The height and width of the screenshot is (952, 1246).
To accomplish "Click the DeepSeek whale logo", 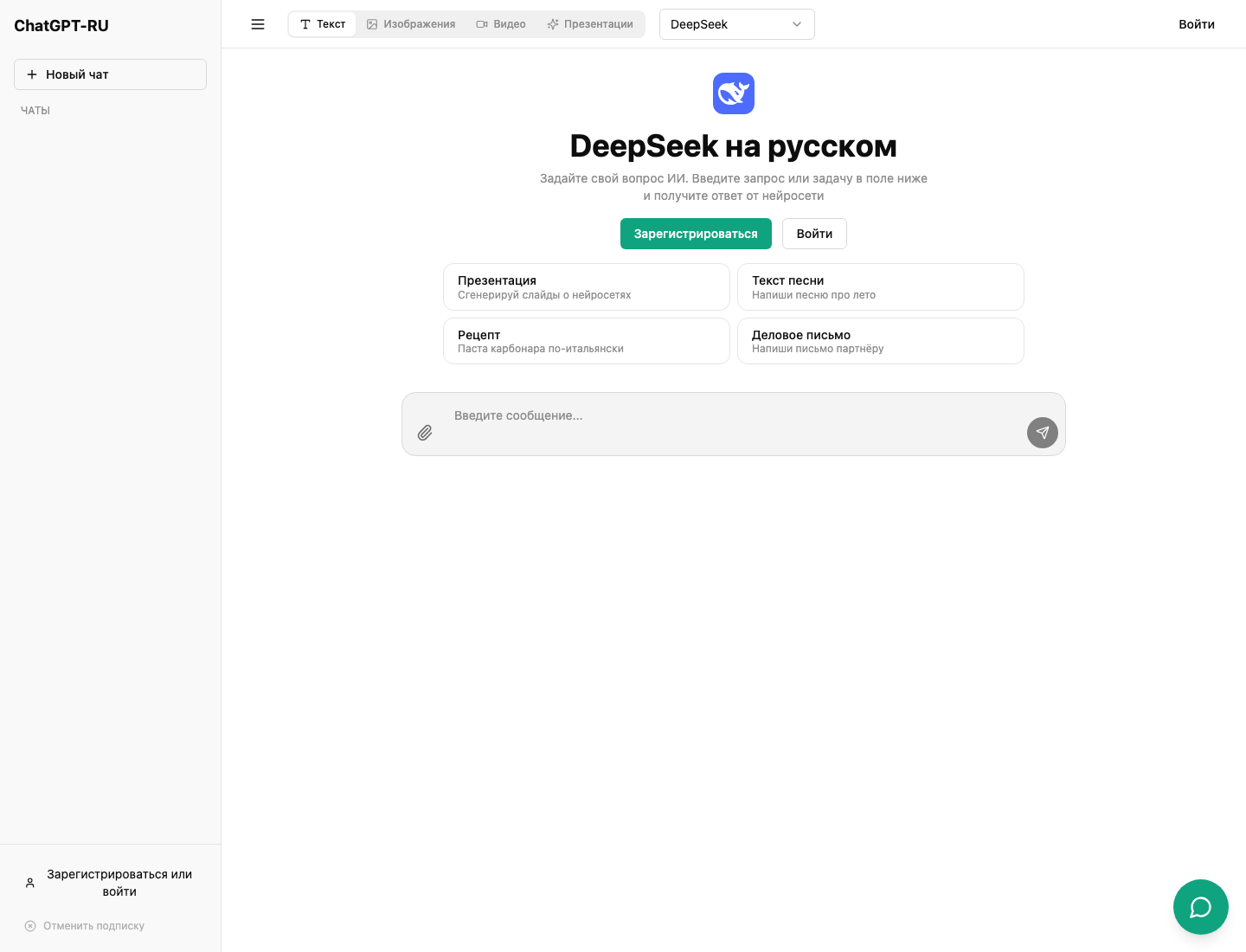I will click(x=734, y=93).
